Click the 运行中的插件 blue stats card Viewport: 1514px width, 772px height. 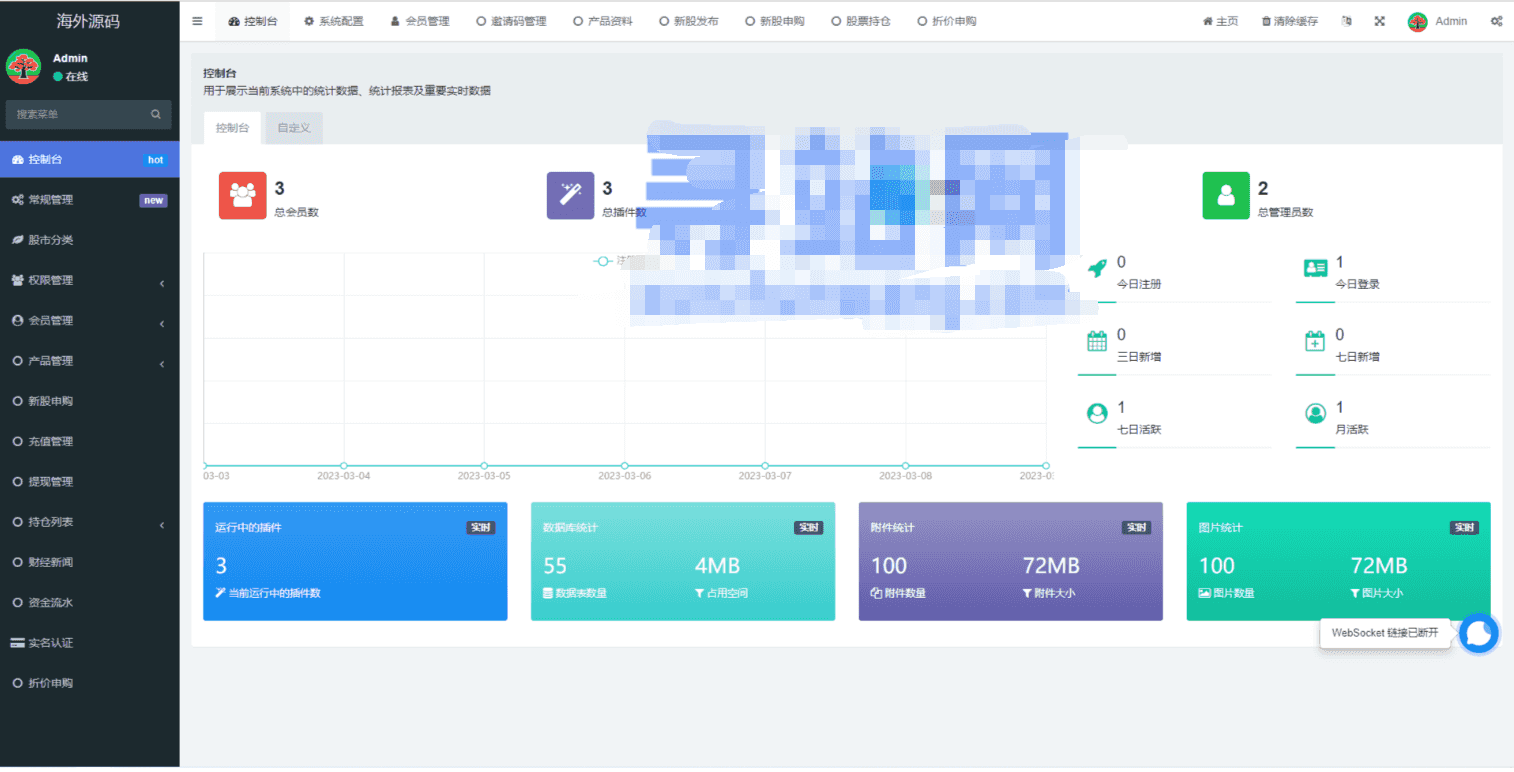[x=355, y=561]
